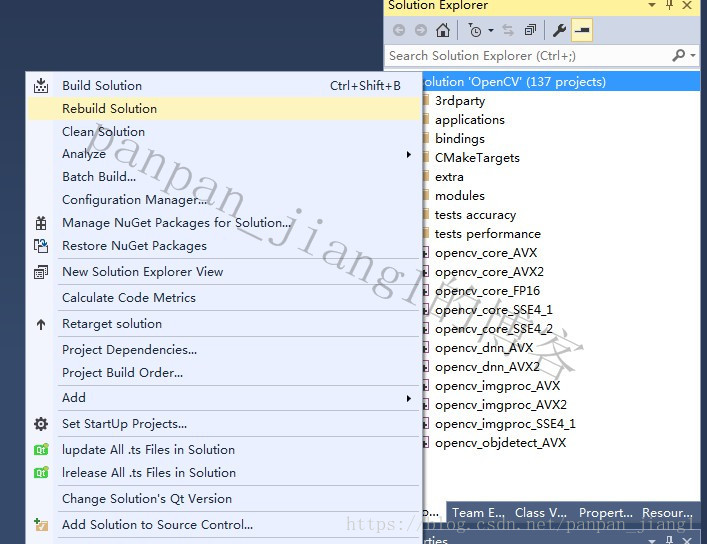Click the Restore NuGet Packages icon
707x544 pixels.
click(41, 246)
